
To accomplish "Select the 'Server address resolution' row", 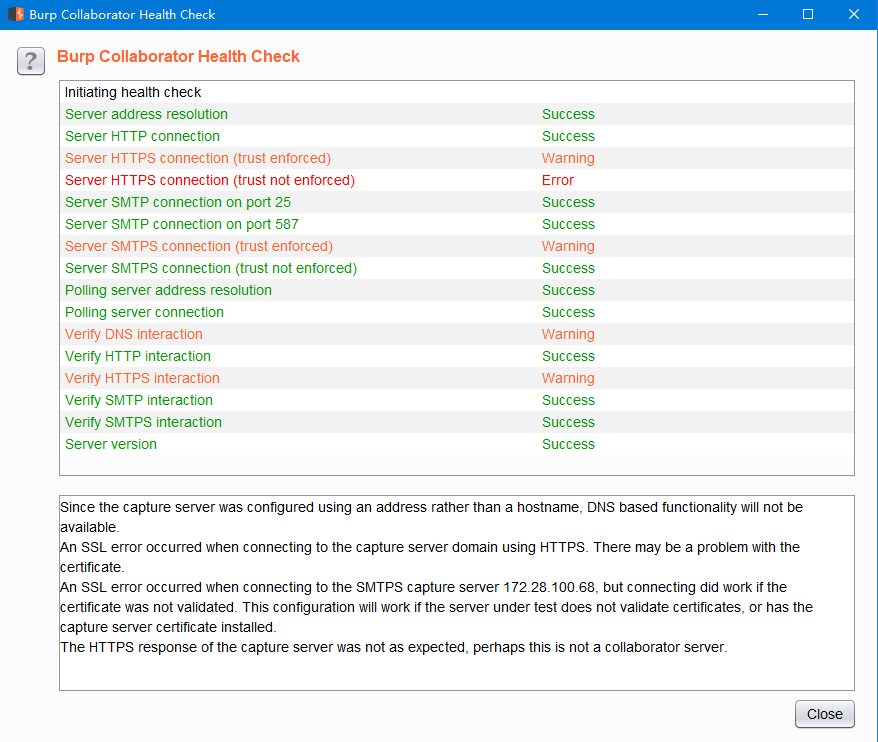I will [x=146, y=114].
